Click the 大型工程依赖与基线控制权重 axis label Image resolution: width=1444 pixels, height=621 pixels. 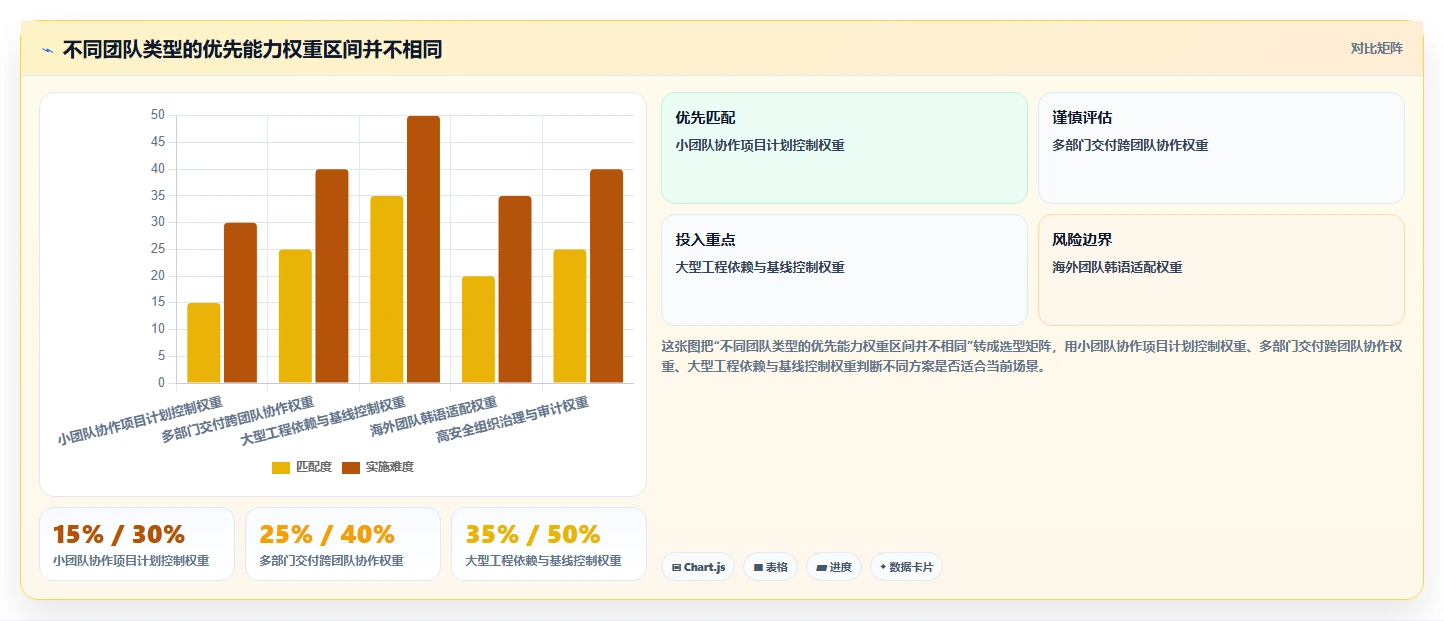click(324, 420)
